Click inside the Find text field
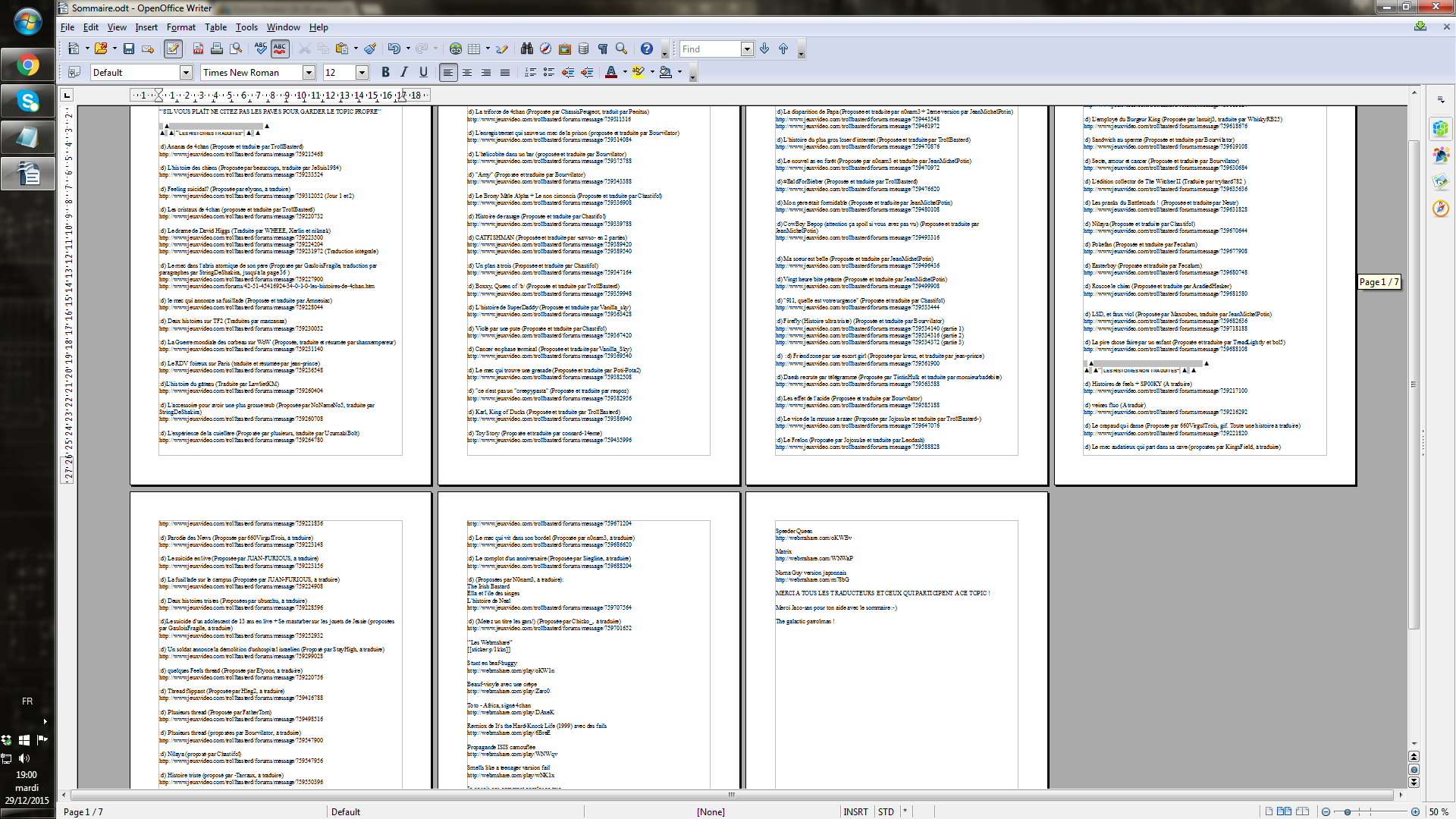The height and width of the screenshot is (819, 1456). (709, 49)
